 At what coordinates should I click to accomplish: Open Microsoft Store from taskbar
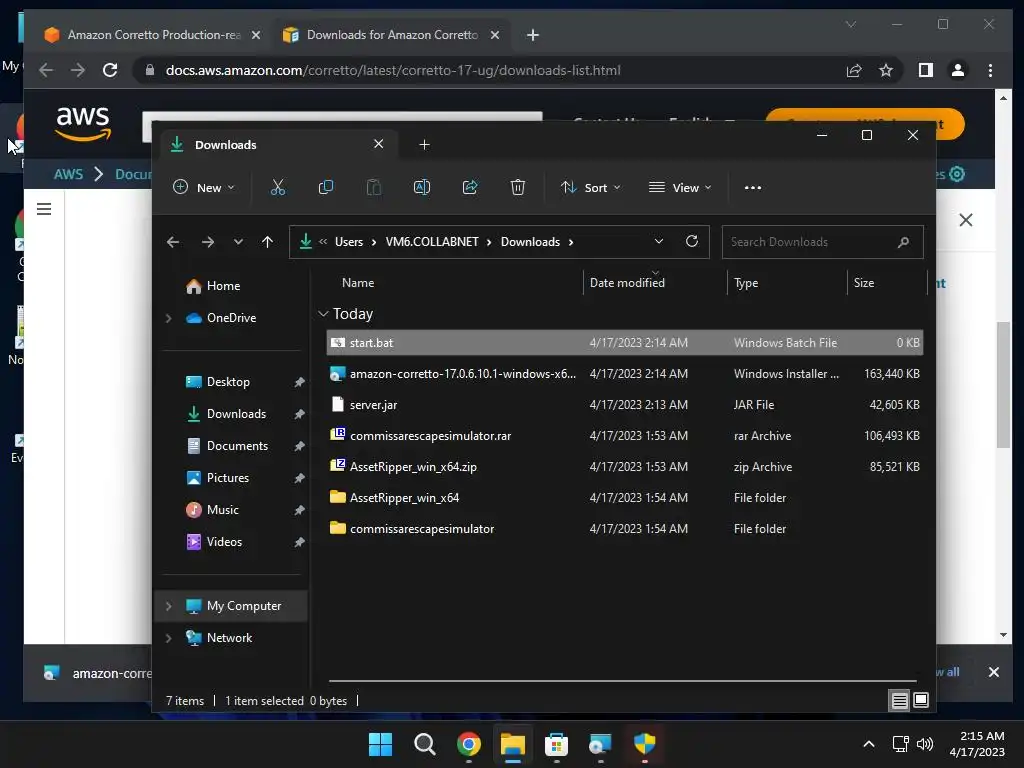click(x=556, y=744)
